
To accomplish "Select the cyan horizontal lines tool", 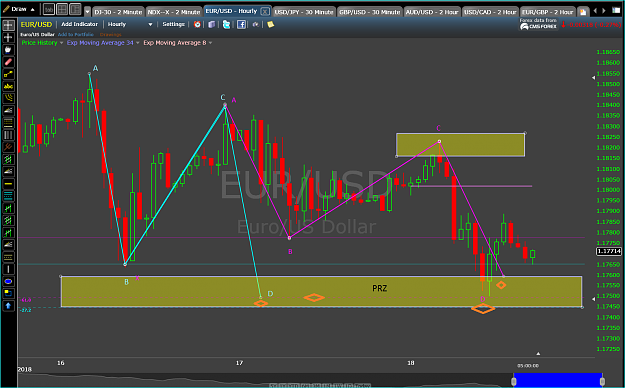I will pyautogui.click(x=8, y=196).
